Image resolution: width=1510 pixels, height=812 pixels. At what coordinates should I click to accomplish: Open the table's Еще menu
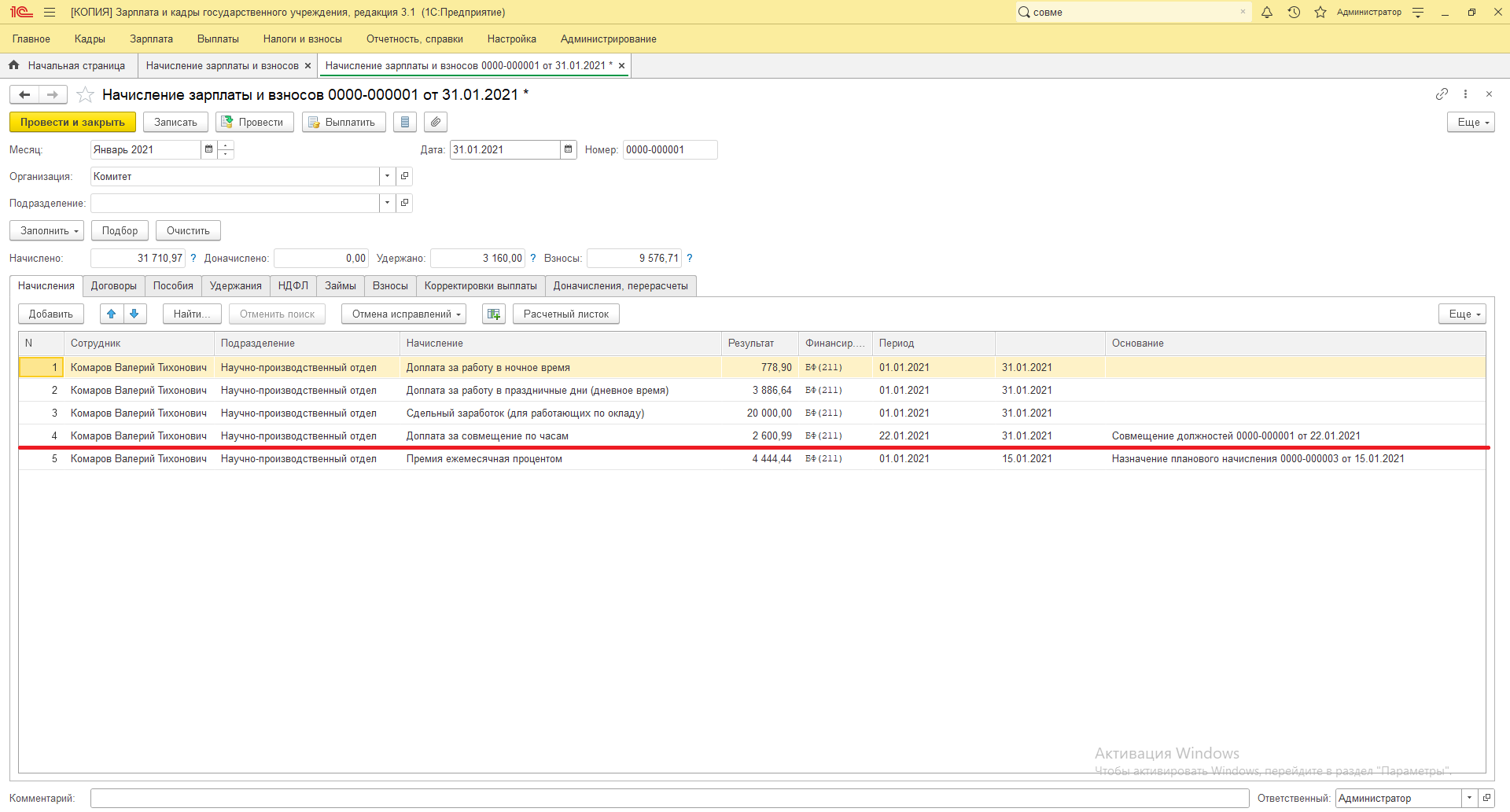coord(1462,314)
